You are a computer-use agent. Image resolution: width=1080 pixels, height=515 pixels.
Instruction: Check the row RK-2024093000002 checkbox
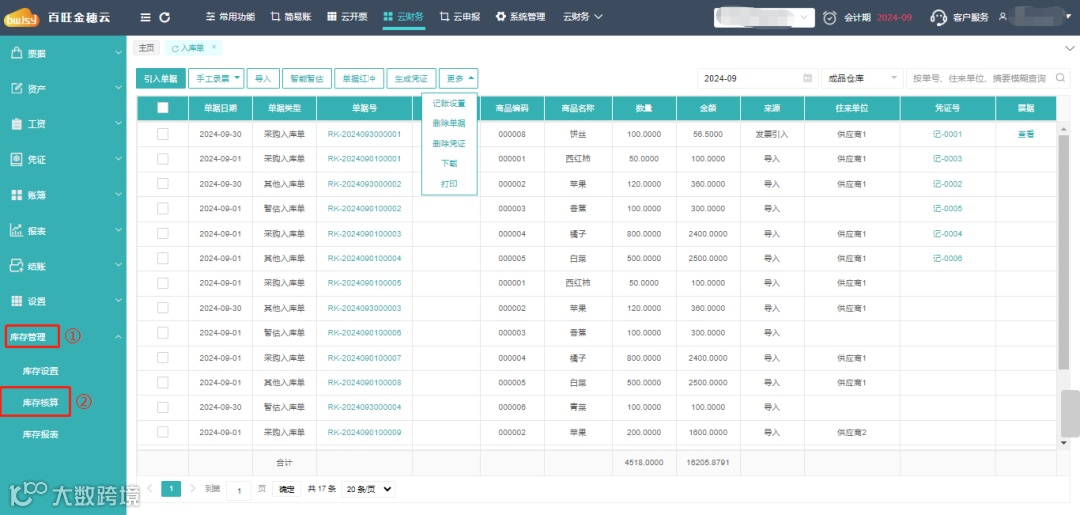(x=163, y=184)
